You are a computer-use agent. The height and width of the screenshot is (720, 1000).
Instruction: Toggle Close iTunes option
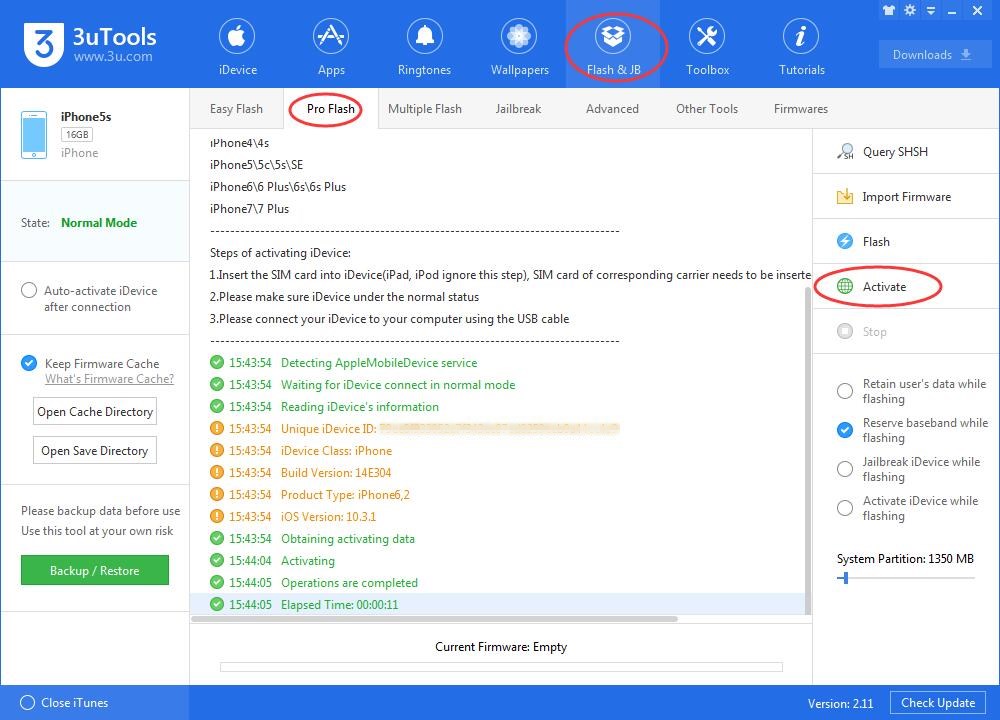[x=27, y=702]
